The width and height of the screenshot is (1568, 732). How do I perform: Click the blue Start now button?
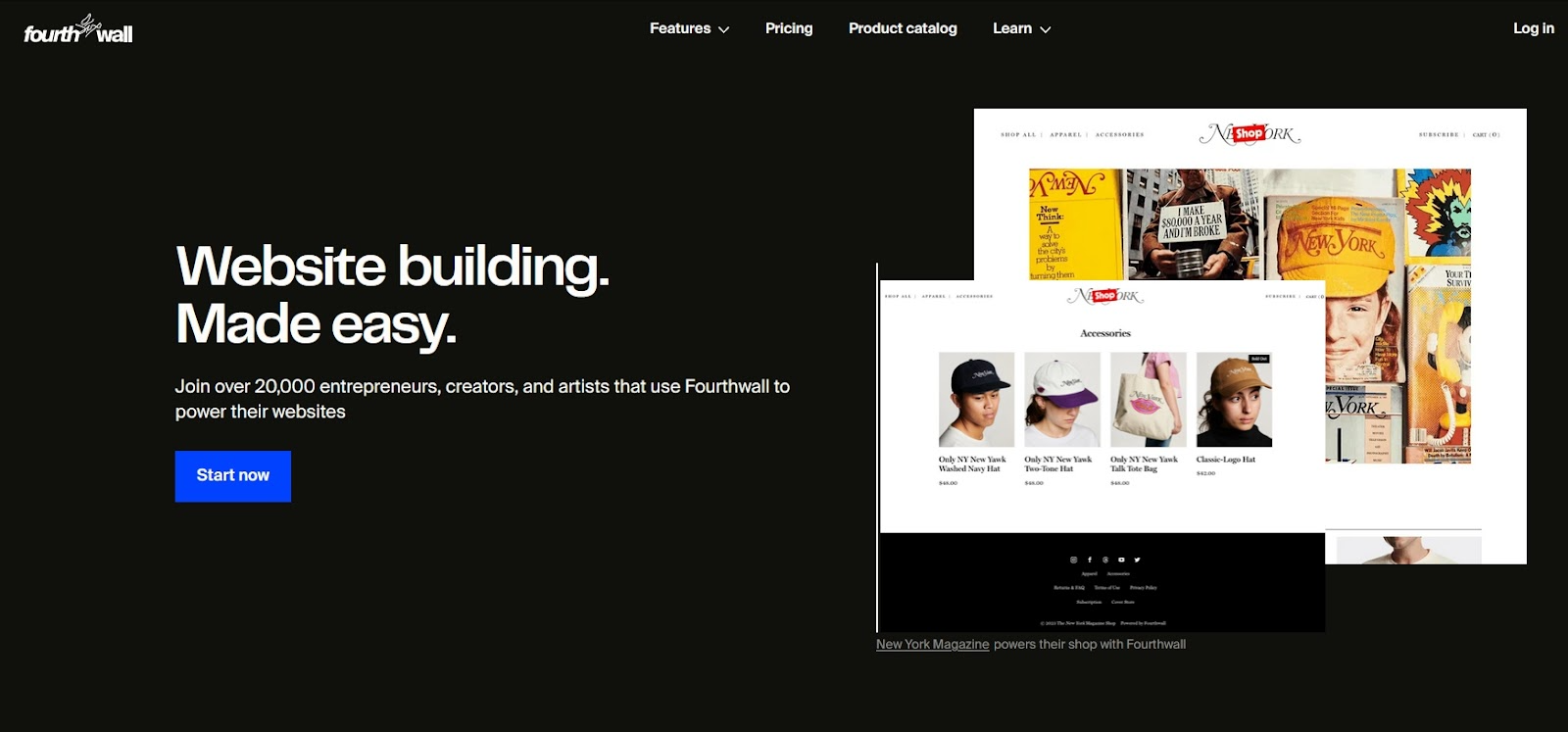tap(233, 476)
